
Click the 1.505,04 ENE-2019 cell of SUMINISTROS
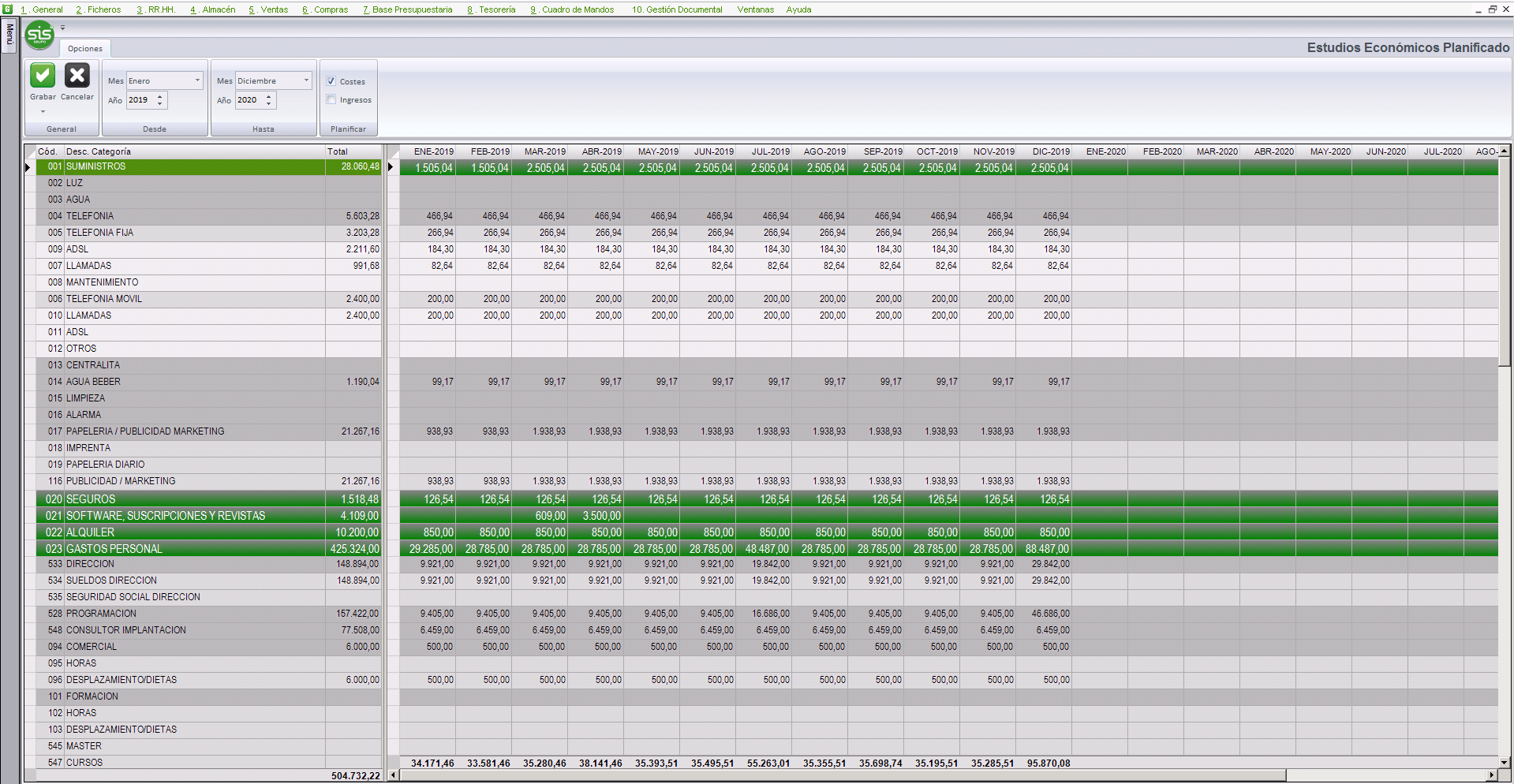click(x=428, y=168)
